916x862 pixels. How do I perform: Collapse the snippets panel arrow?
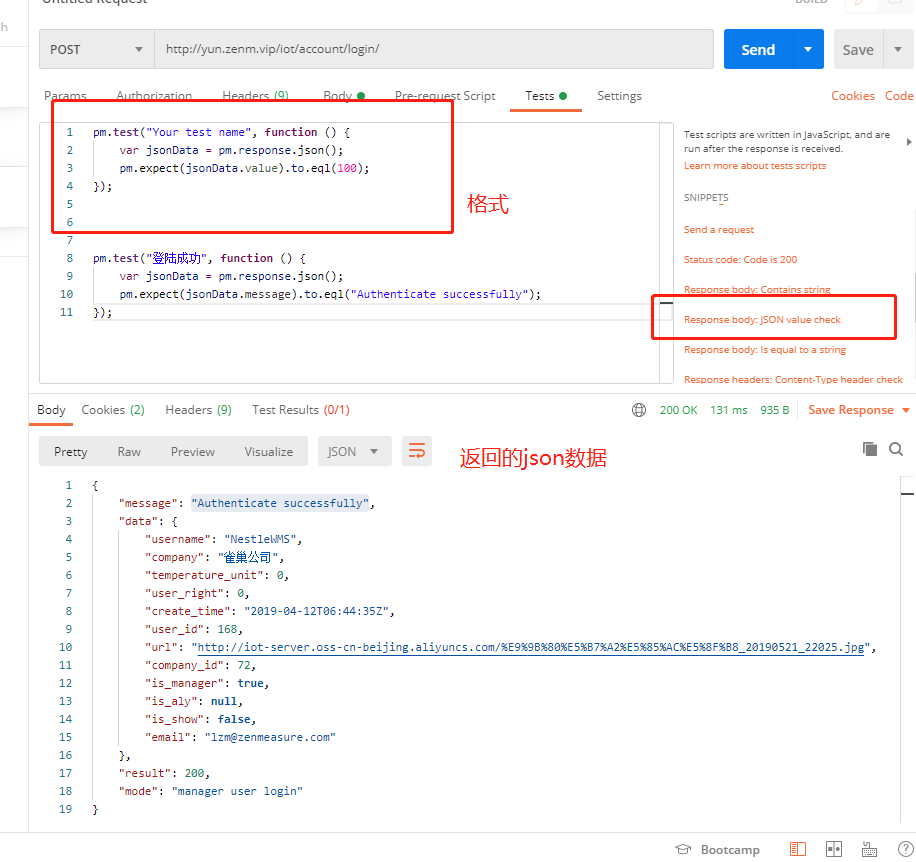(908, 142)
